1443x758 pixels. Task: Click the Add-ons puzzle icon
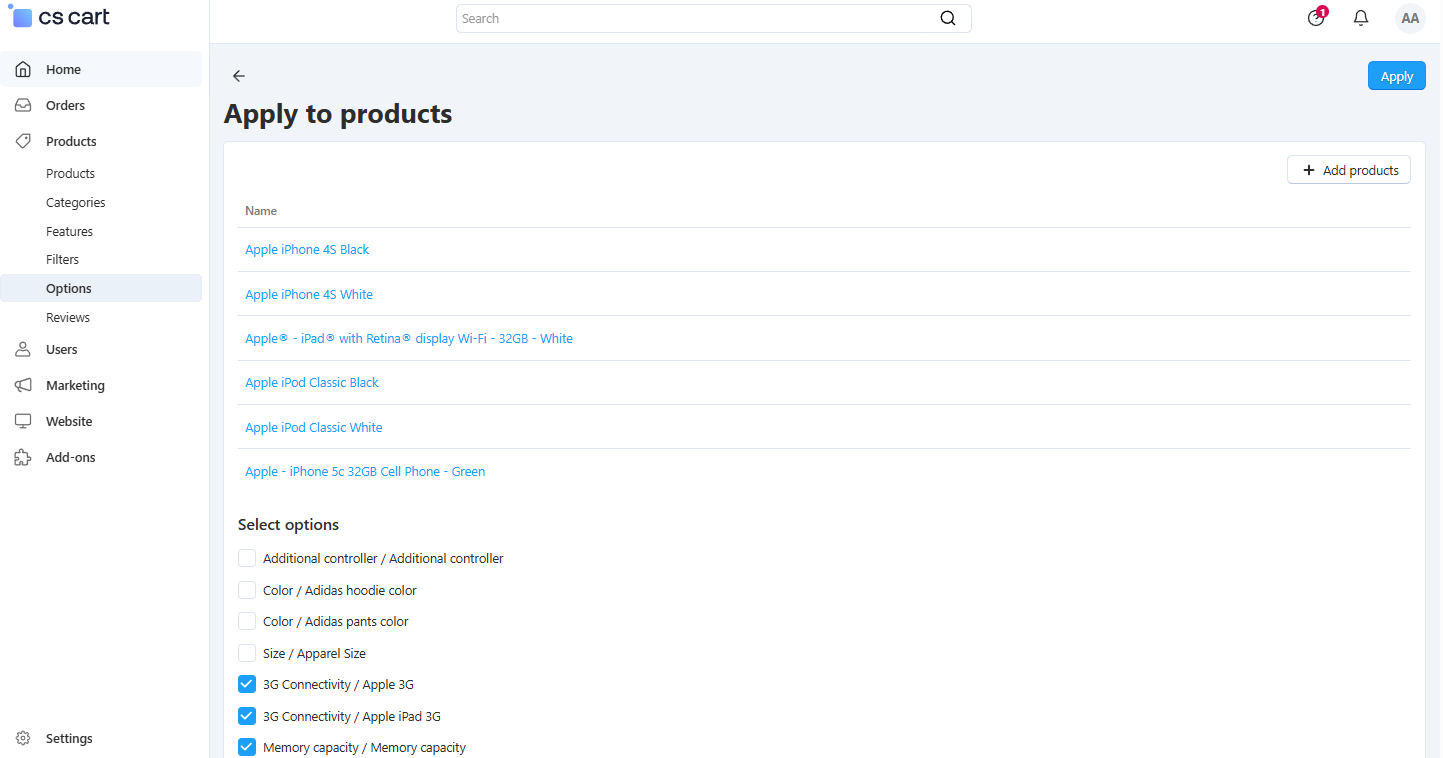[23, 457]
